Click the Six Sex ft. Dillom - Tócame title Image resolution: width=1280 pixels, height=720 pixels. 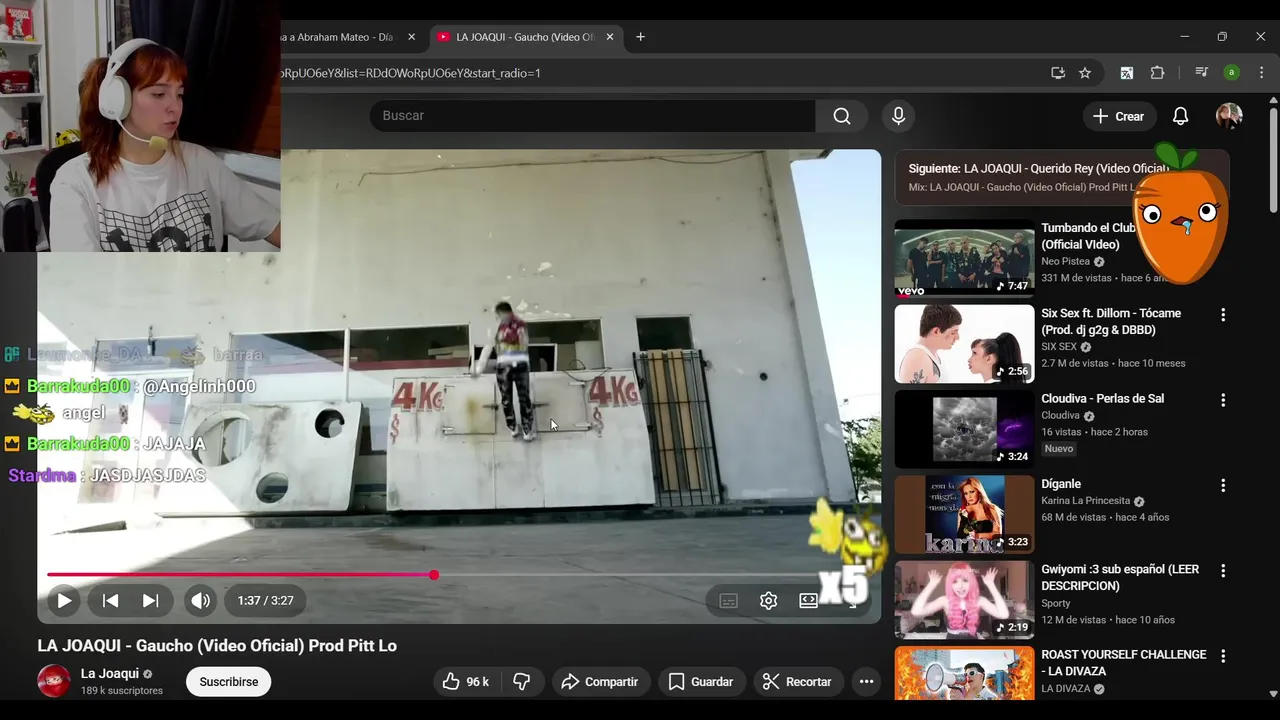(1111, 322)
